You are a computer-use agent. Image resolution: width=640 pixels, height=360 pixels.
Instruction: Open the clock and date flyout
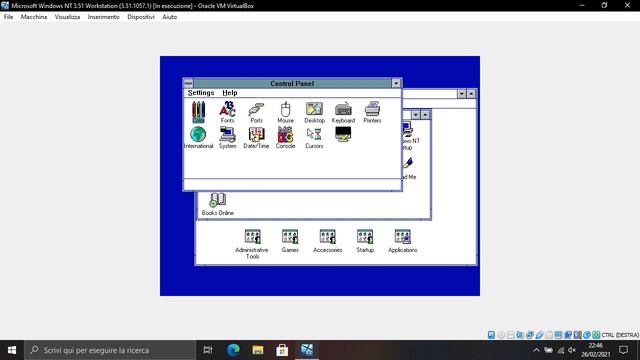pos(596,350)
